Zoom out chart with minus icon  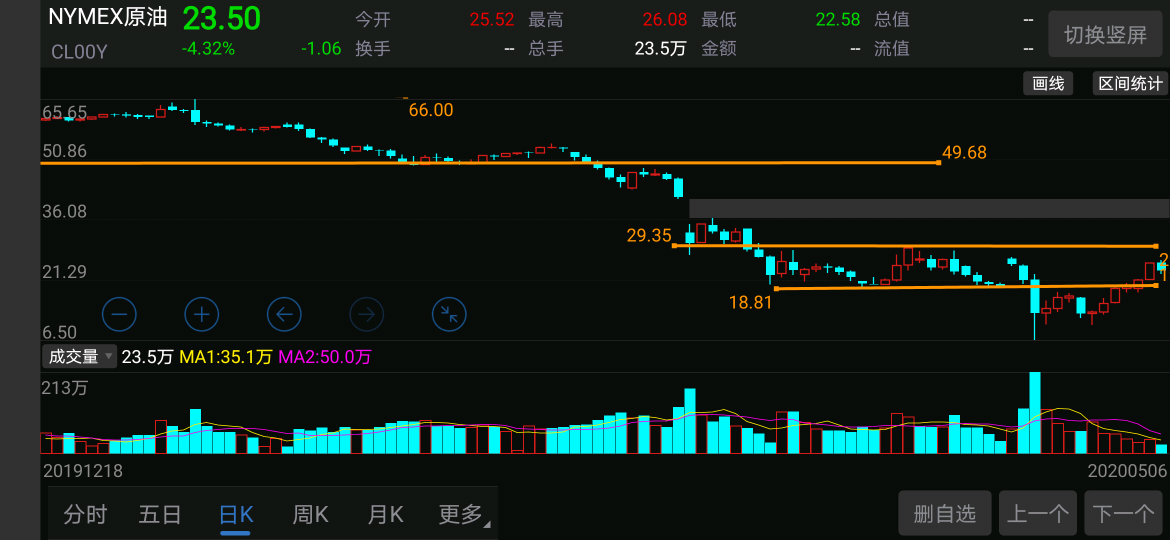click(x=119, y=314)
